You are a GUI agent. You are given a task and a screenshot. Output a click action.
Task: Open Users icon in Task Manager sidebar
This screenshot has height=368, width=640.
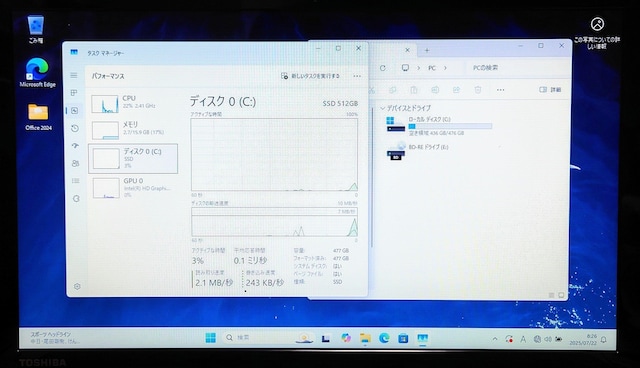click(76, 163)
